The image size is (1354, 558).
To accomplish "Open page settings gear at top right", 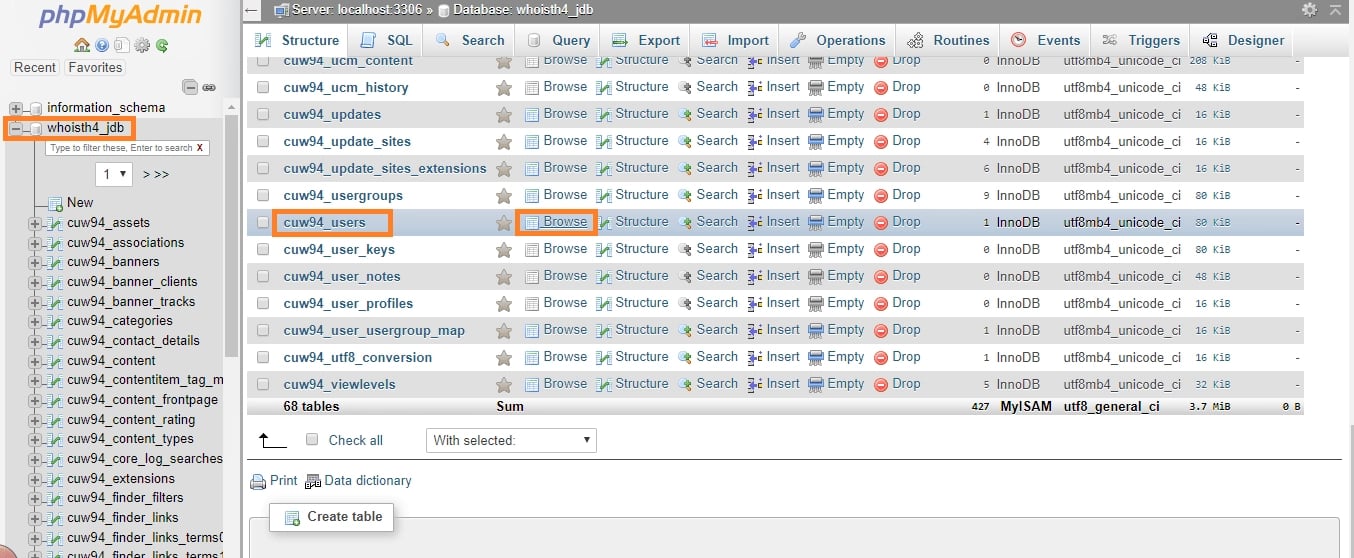I will (x=1310, y=9).
